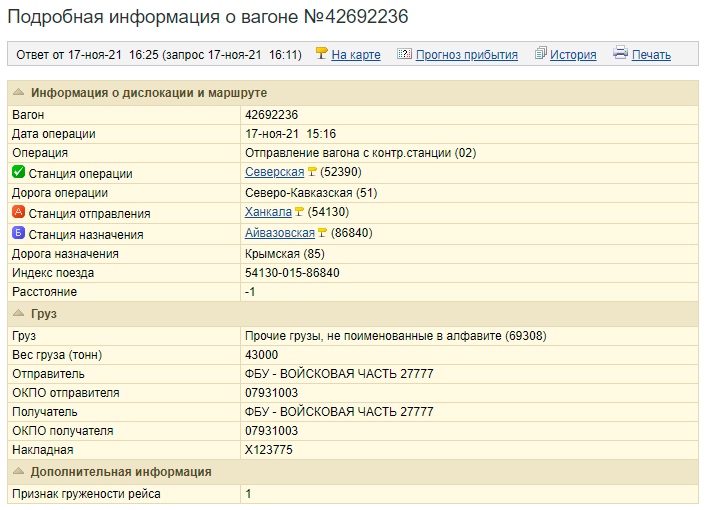This screenshot has height=510, width=704.
Task: Open the На карте link
Action: click(x=356, y=55)
